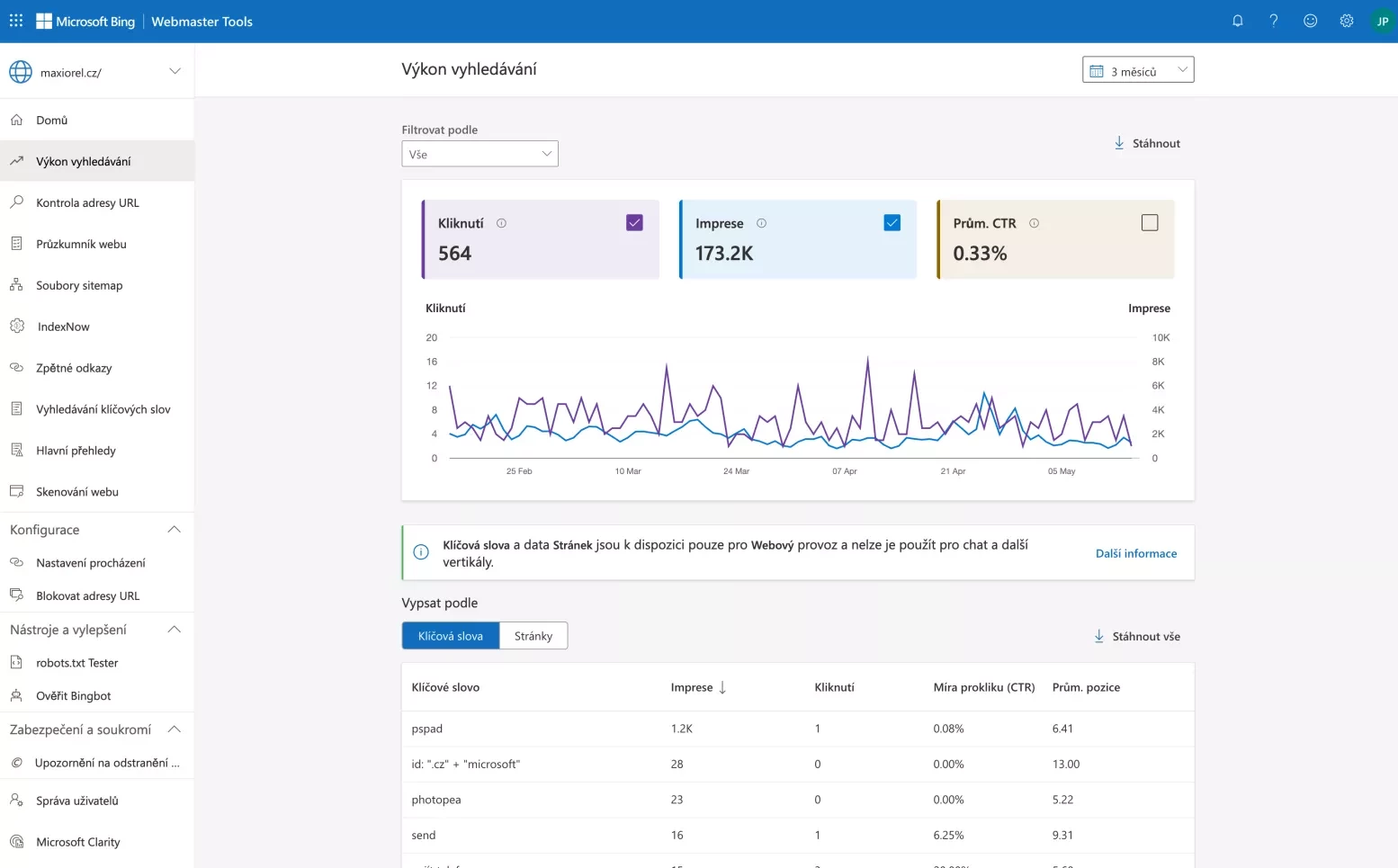Uncheck the Kliknutí metric checkbox
Viewport: 1398px width, 868px height.
(x=634, y=222)
